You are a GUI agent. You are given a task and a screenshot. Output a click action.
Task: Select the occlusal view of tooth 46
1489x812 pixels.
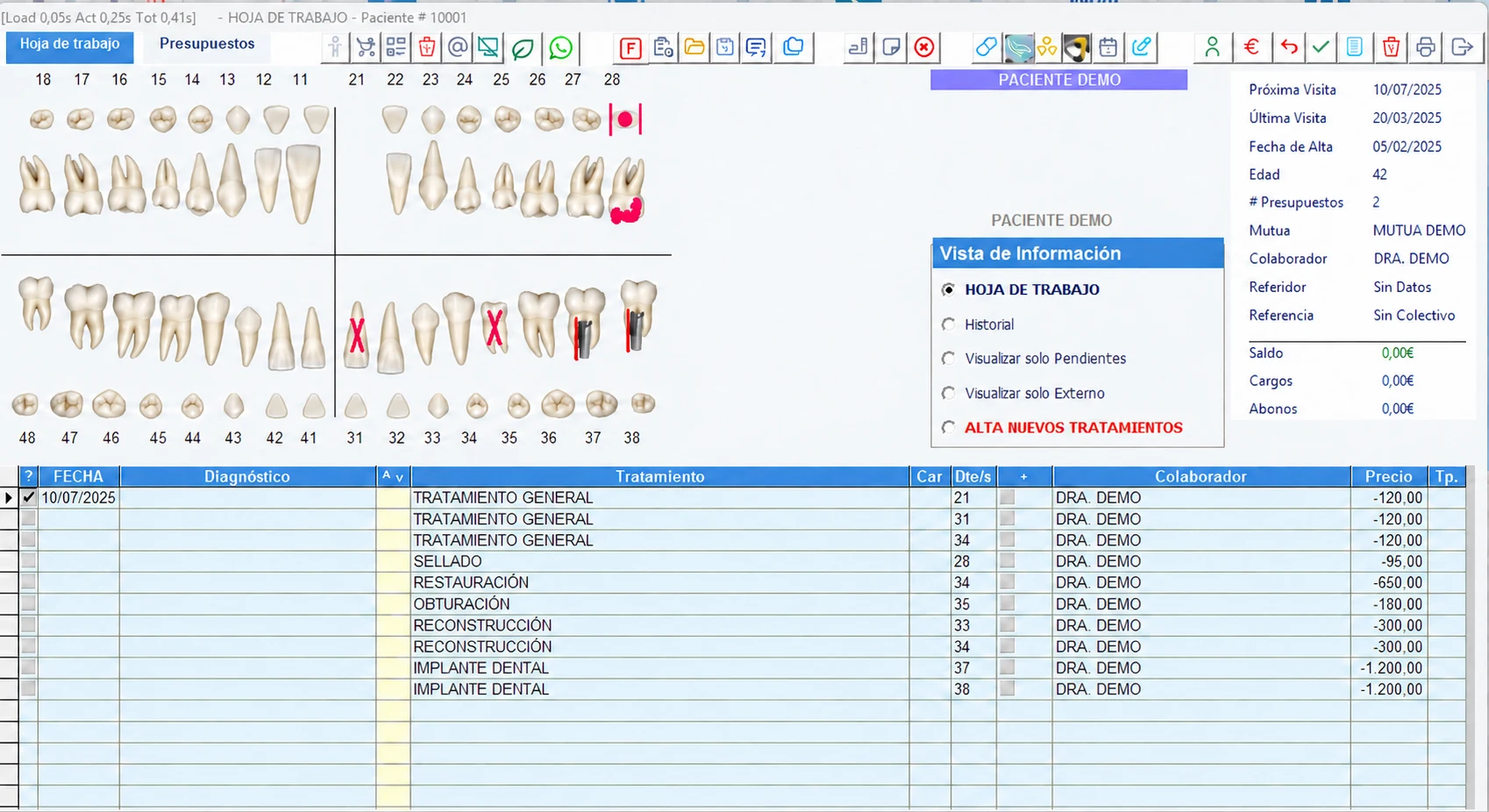tap(109, 404)
